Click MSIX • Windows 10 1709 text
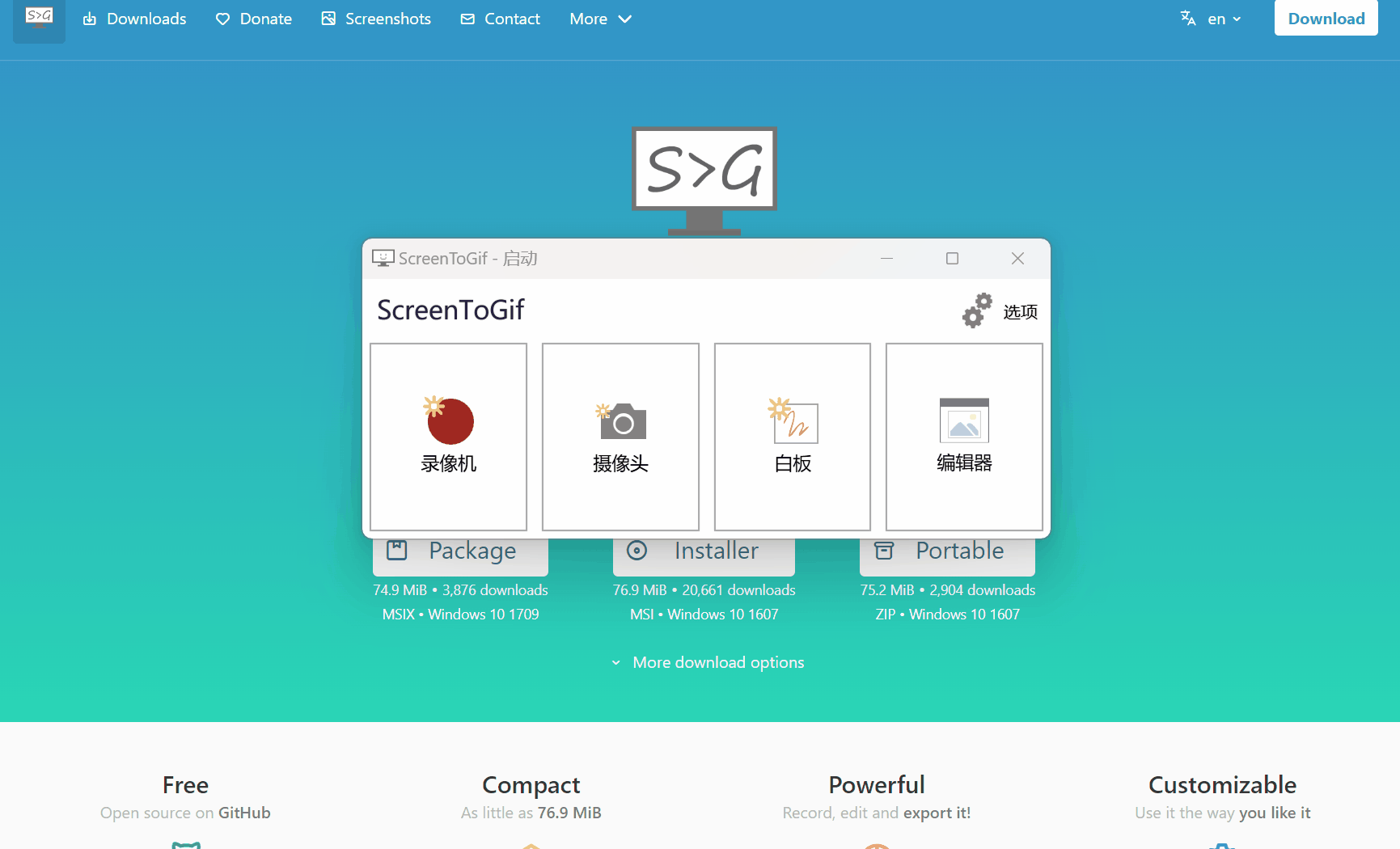 click(460, 615)
